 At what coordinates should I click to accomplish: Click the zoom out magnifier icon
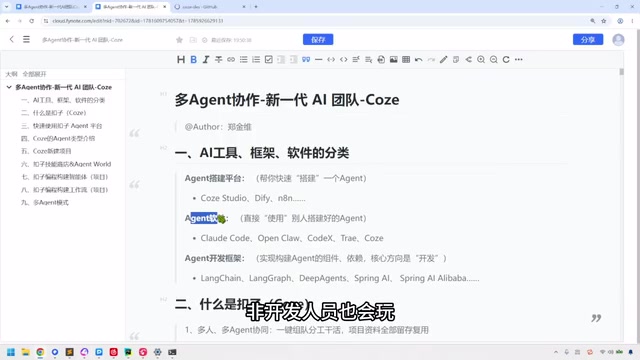point(493,60)
